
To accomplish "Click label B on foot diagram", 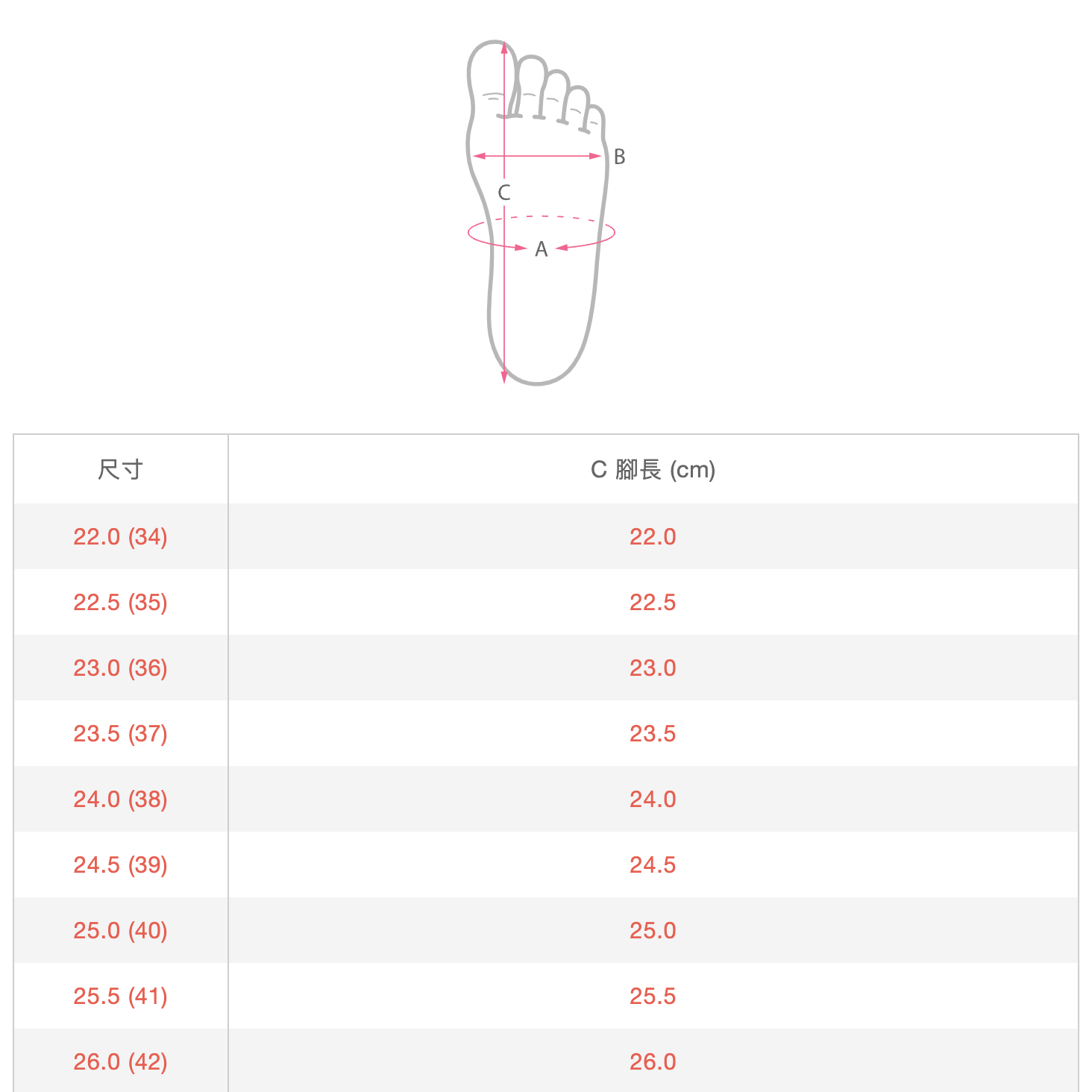I will pos(619,157).
